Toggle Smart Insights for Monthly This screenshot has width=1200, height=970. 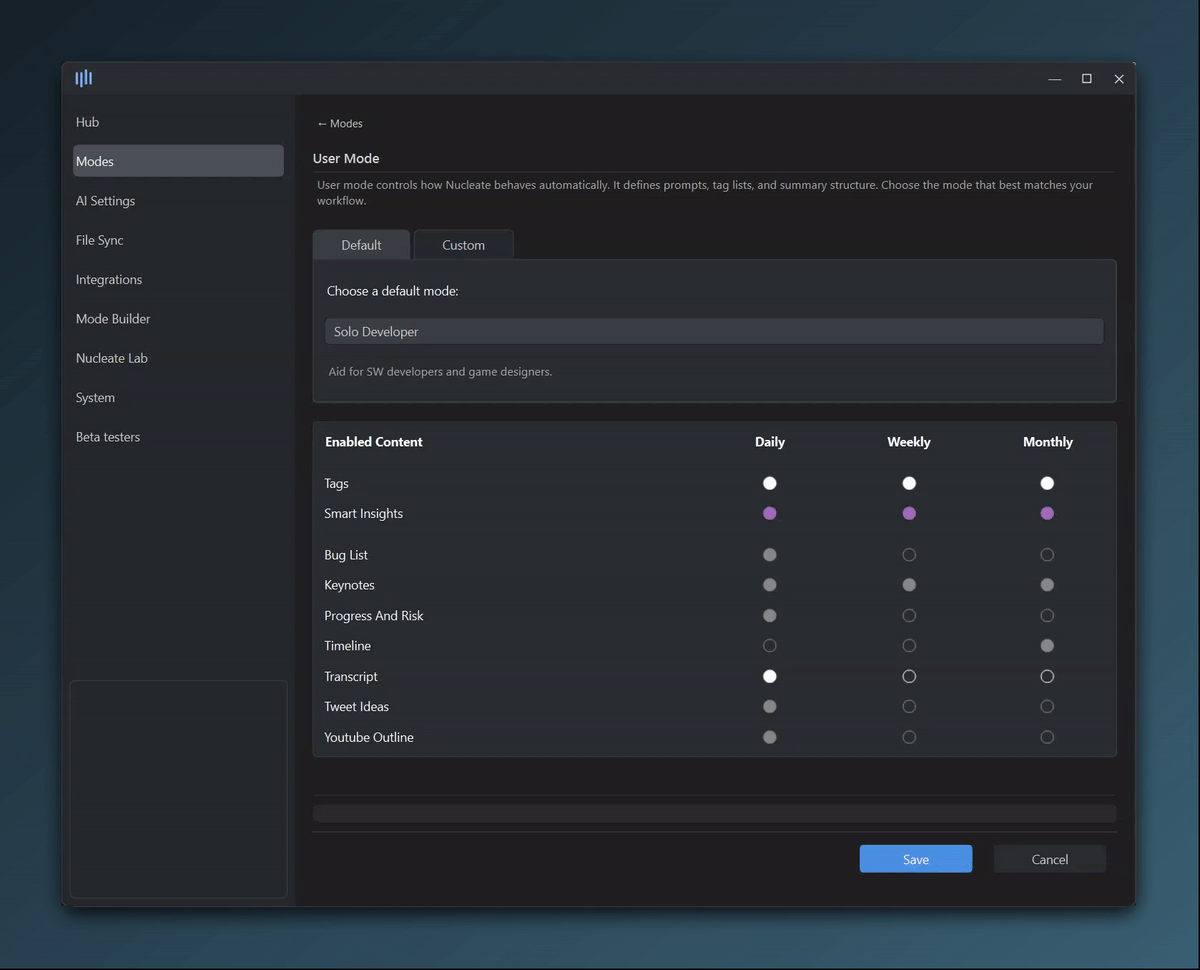(1047, 513)
